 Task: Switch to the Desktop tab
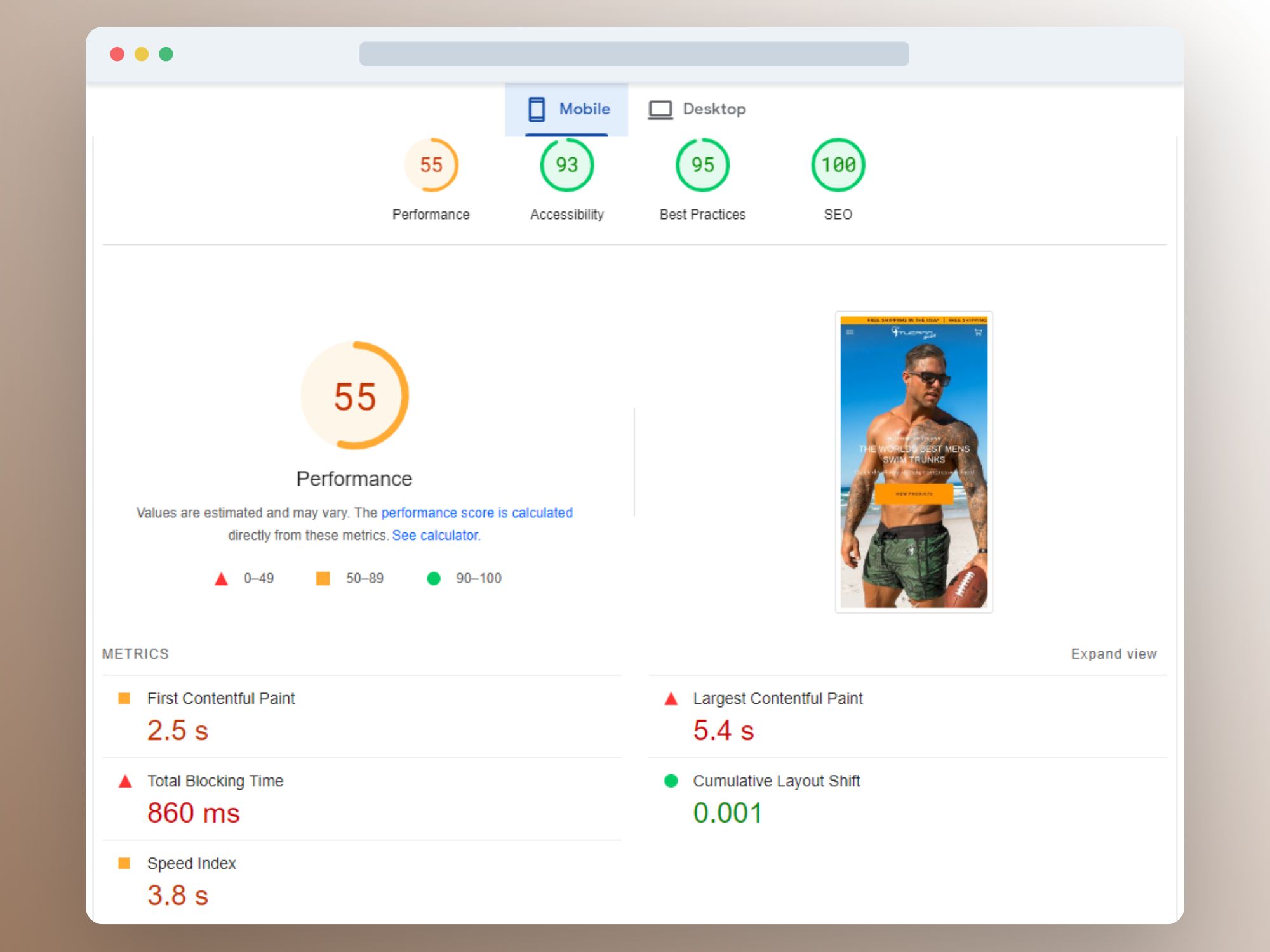tap(697, 109)
